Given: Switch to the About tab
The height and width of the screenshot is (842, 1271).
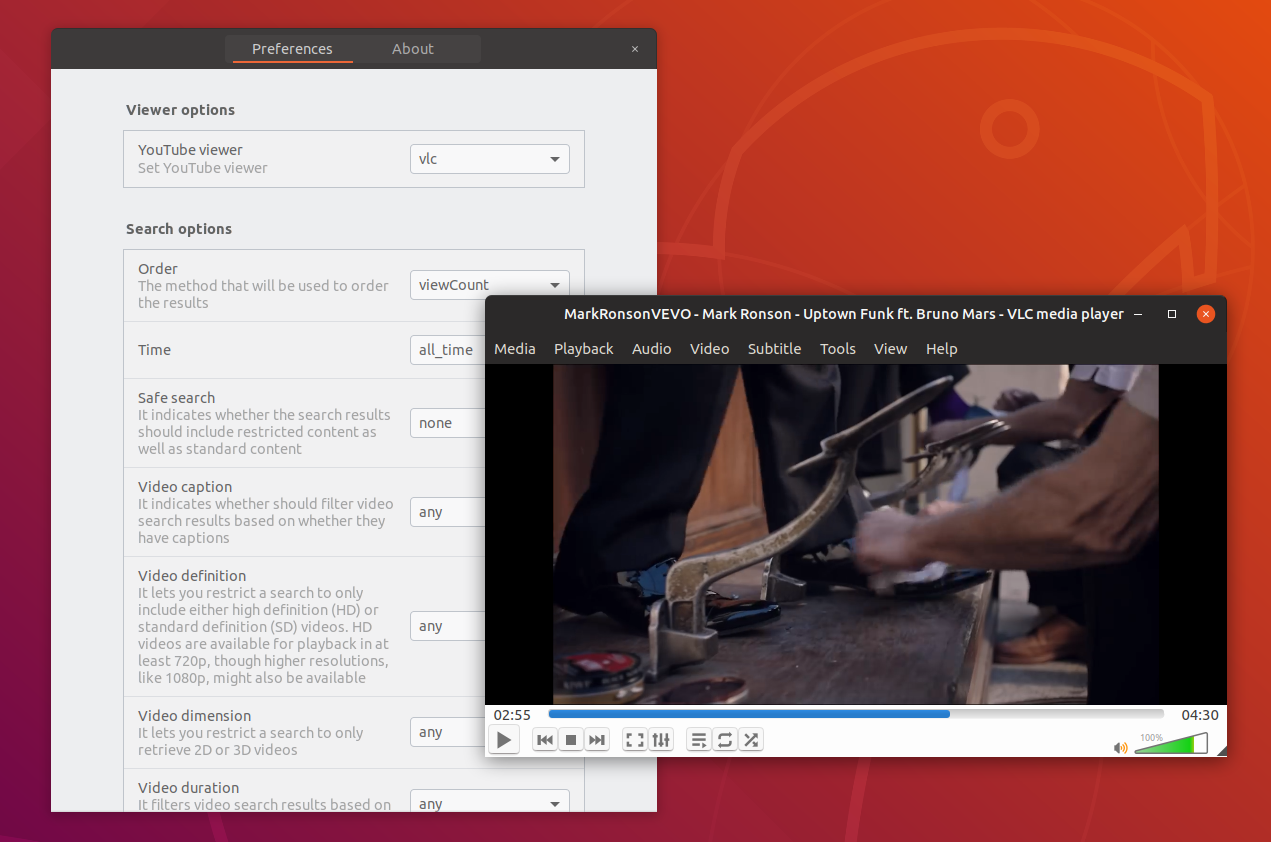Looking at the screenshot, I should click(x=413, y=49).
